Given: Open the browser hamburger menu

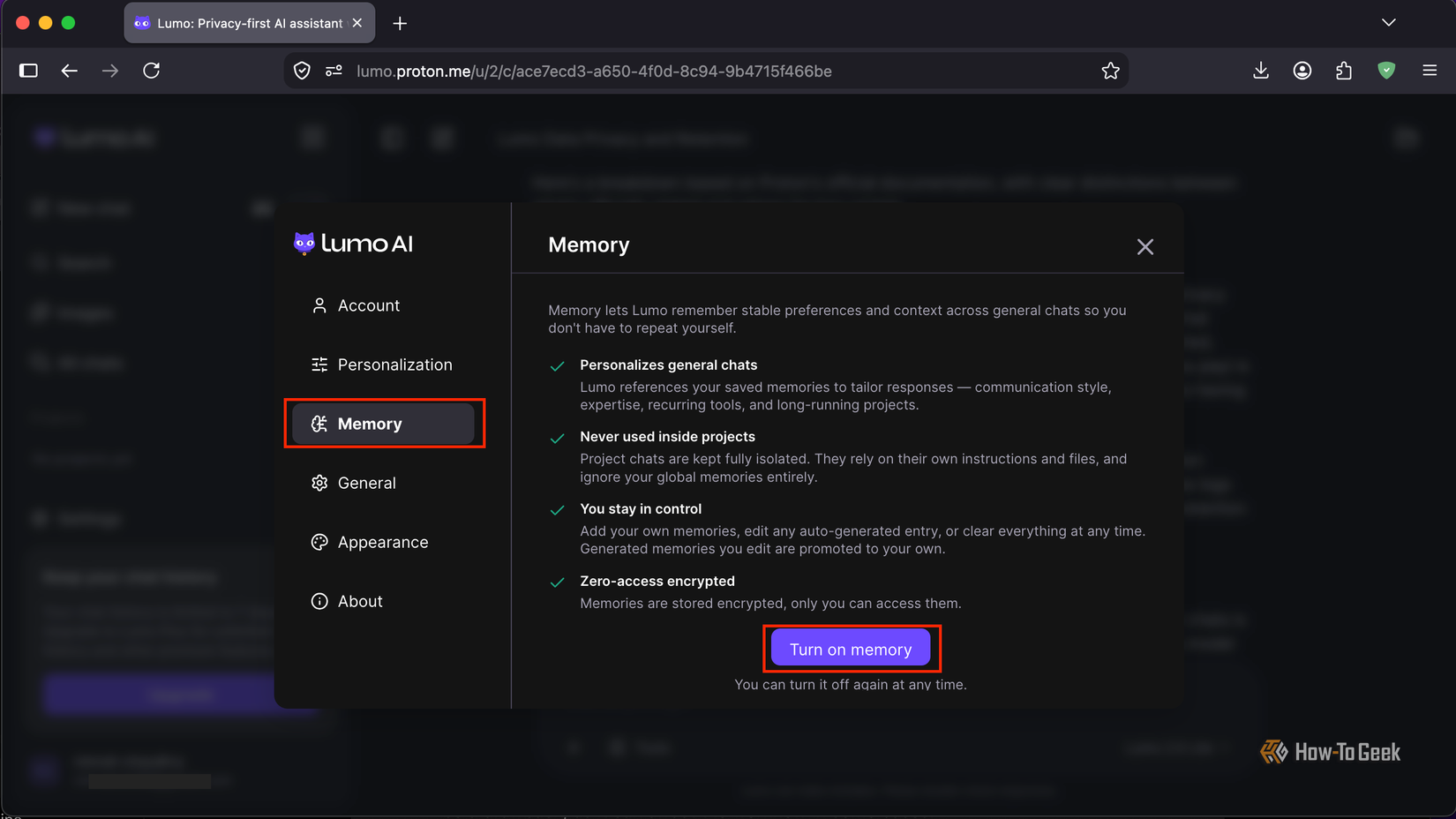Looking at the screenshot, I should 1430,71.
